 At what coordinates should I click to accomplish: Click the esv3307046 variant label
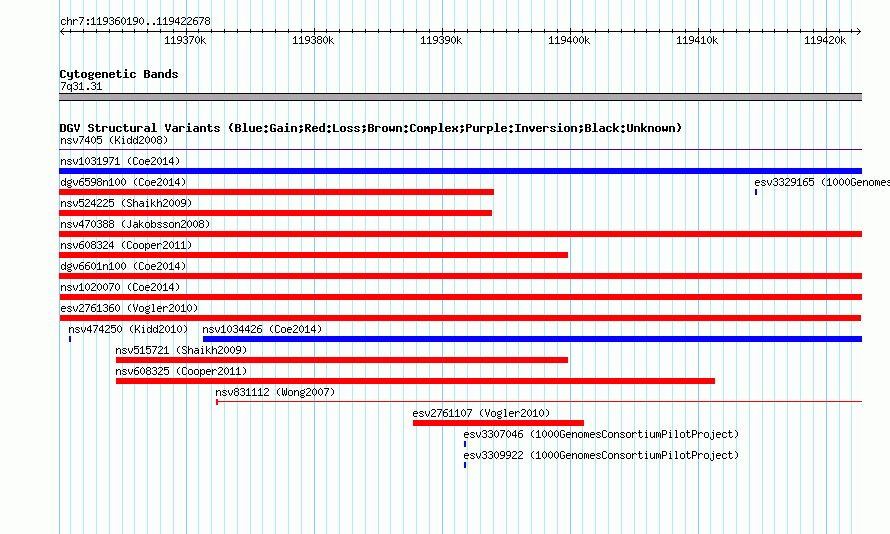[601, 434]
